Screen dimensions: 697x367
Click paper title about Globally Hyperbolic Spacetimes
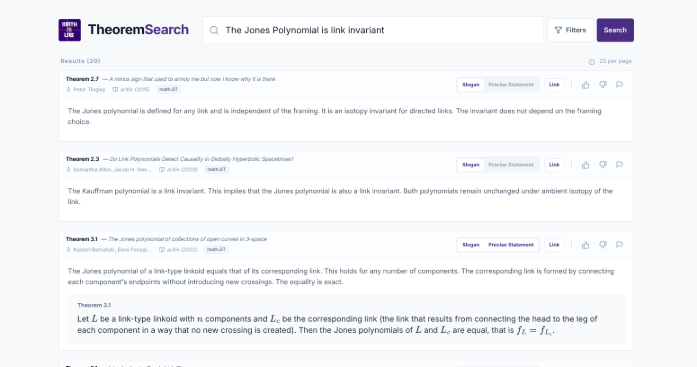click(202, 159)
